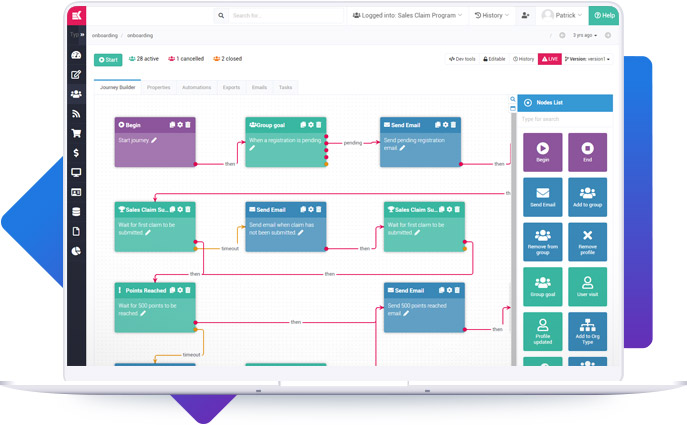This screenshot has height=425, width=687.
Task: Edit Points Reached node description pencil
Action: click(x=143, y=314)
